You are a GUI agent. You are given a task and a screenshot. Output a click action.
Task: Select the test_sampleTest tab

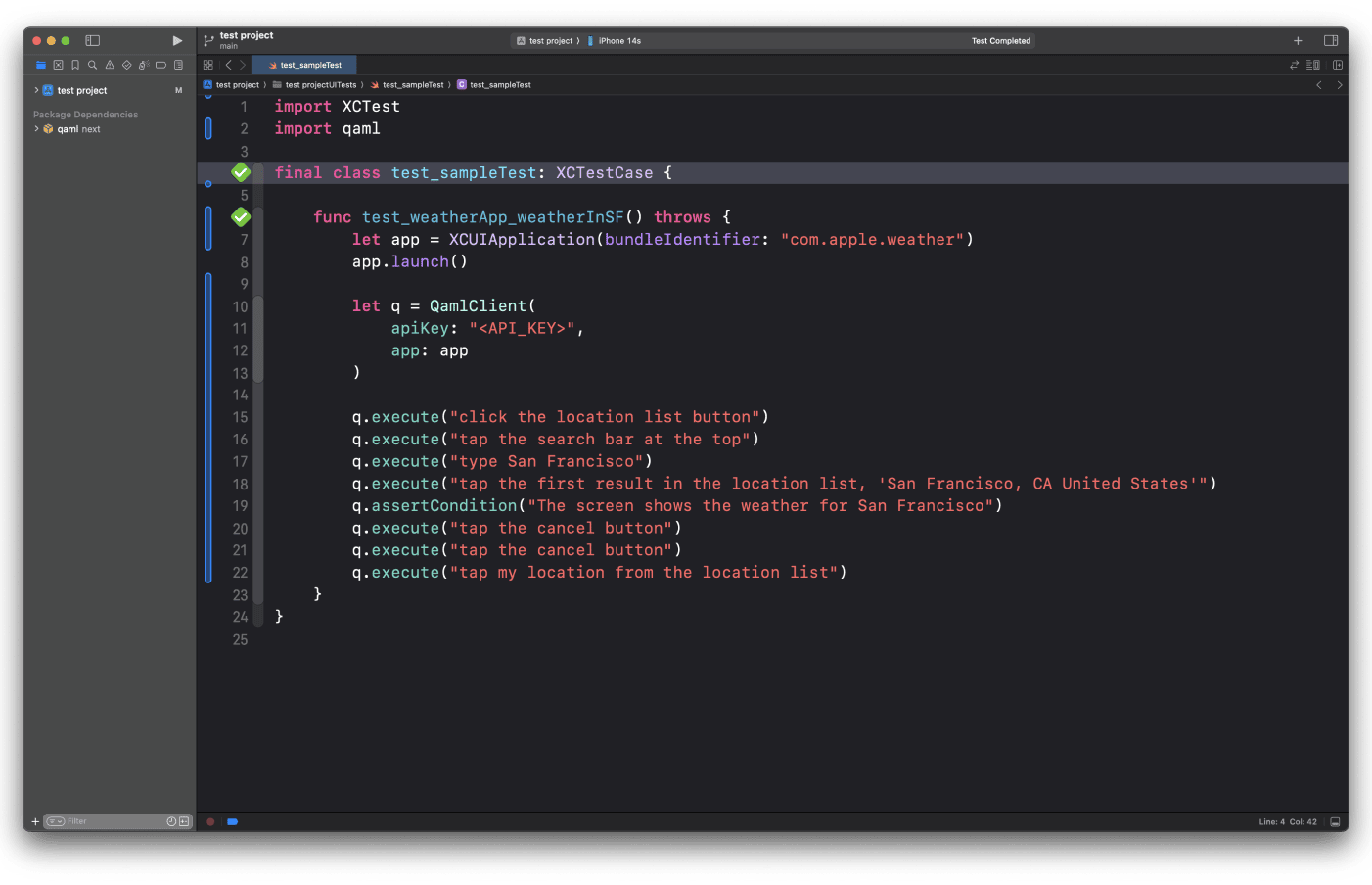[303, 65]
